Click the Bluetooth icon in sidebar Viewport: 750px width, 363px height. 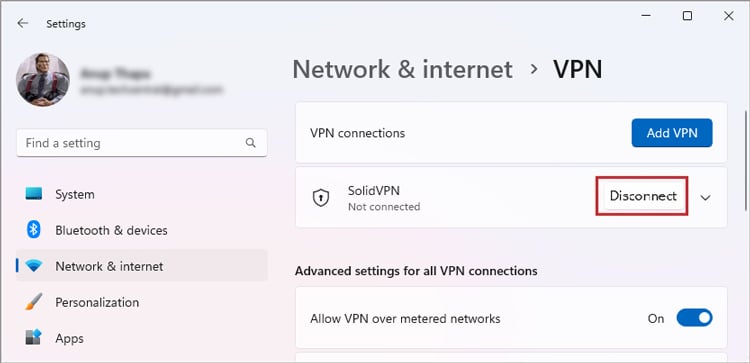(33, 230)
